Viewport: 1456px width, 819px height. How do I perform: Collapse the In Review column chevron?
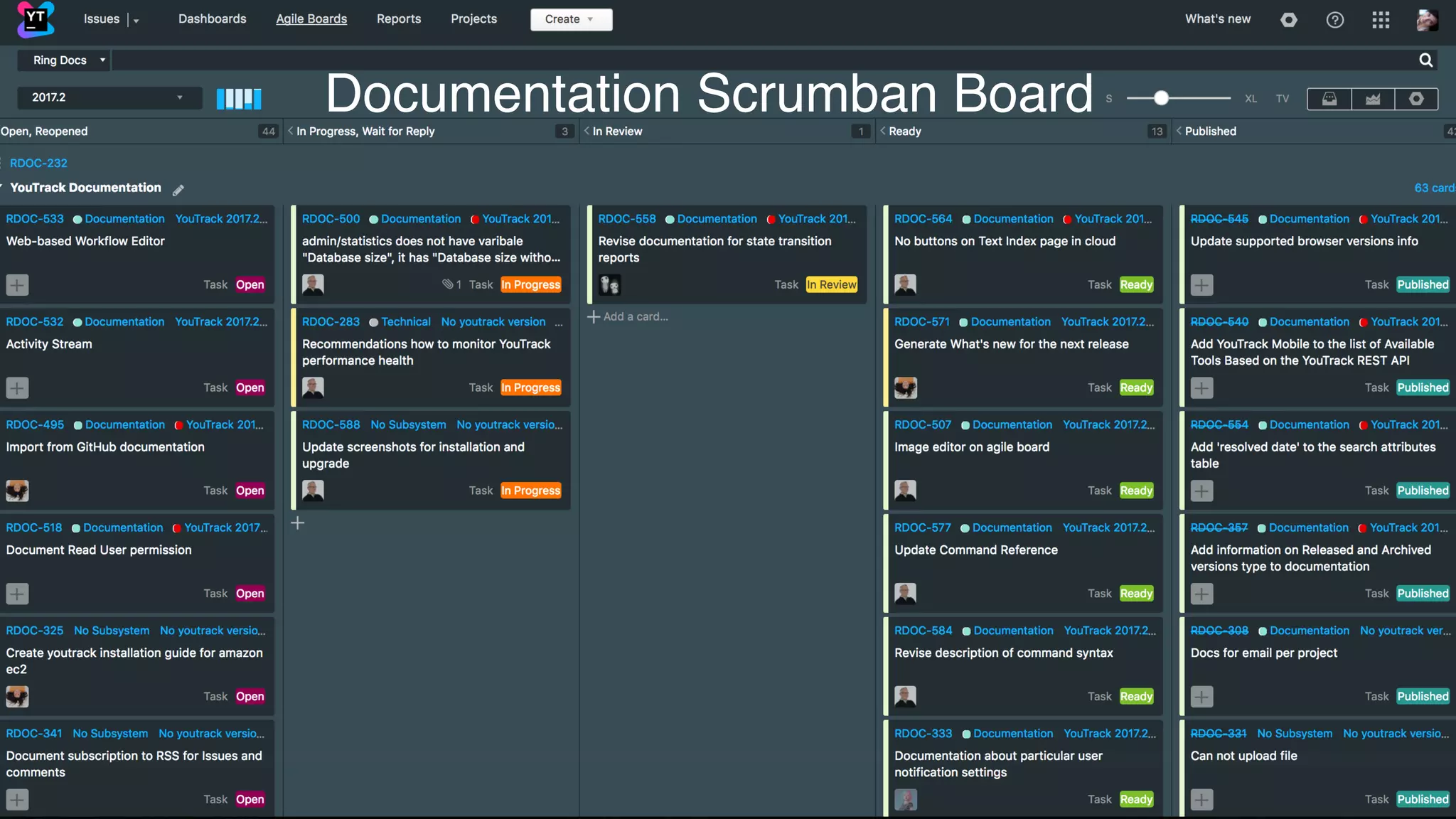tap(587, 131)
